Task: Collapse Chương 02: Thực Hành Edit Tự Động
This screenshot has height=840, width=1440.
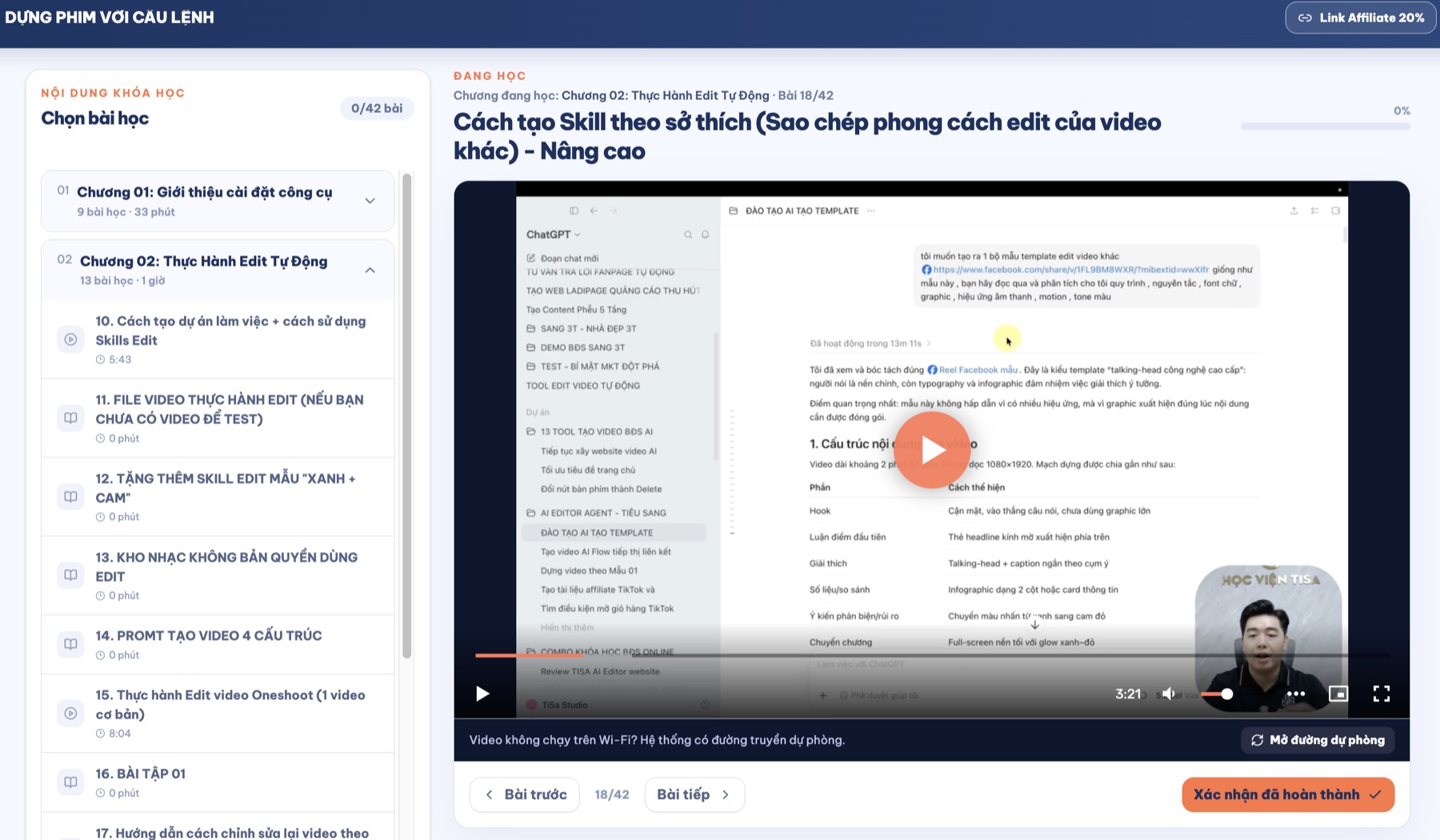Action: coord(370,270)
